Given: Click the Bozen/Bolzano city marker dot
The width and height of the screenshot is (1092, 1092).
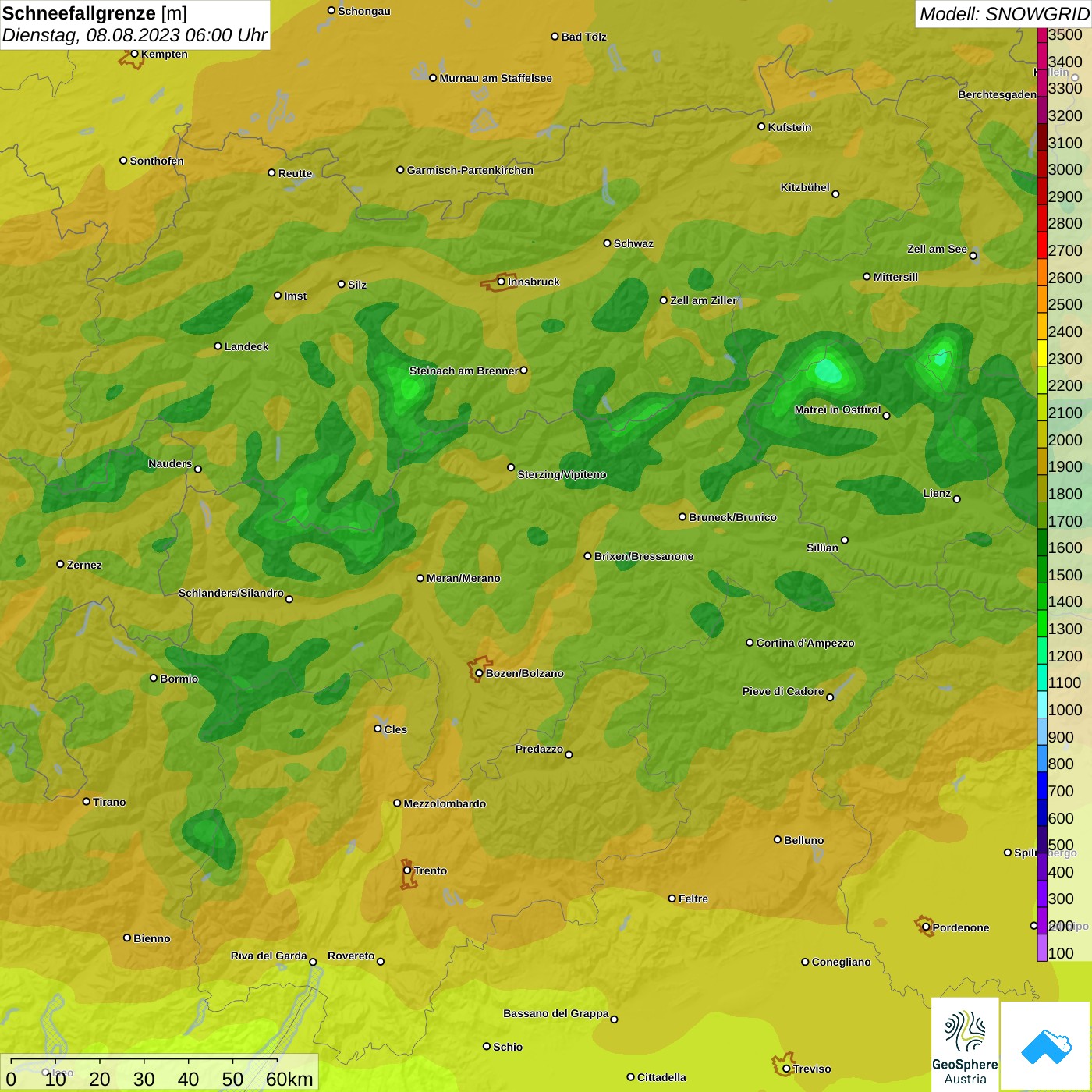Looking at the screenshot, I should pyautogui.click(x=479, y=673).
